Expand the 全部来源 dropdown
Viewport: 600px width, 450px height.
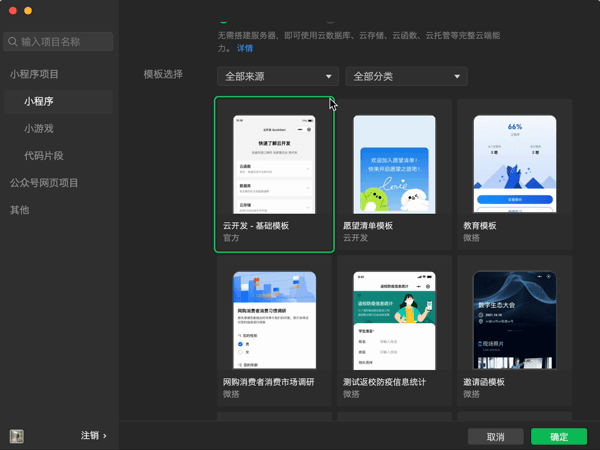[x=278, y=76]
